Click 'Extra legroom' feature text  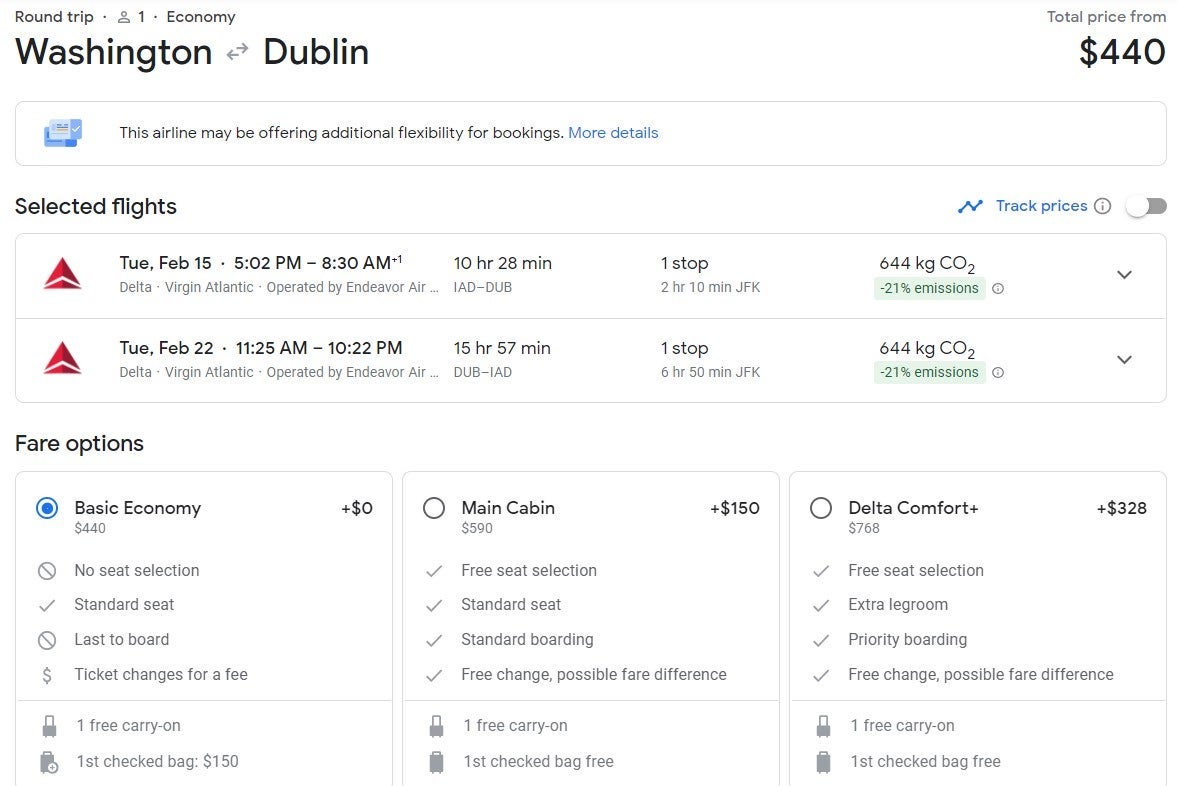click(898, 605)
